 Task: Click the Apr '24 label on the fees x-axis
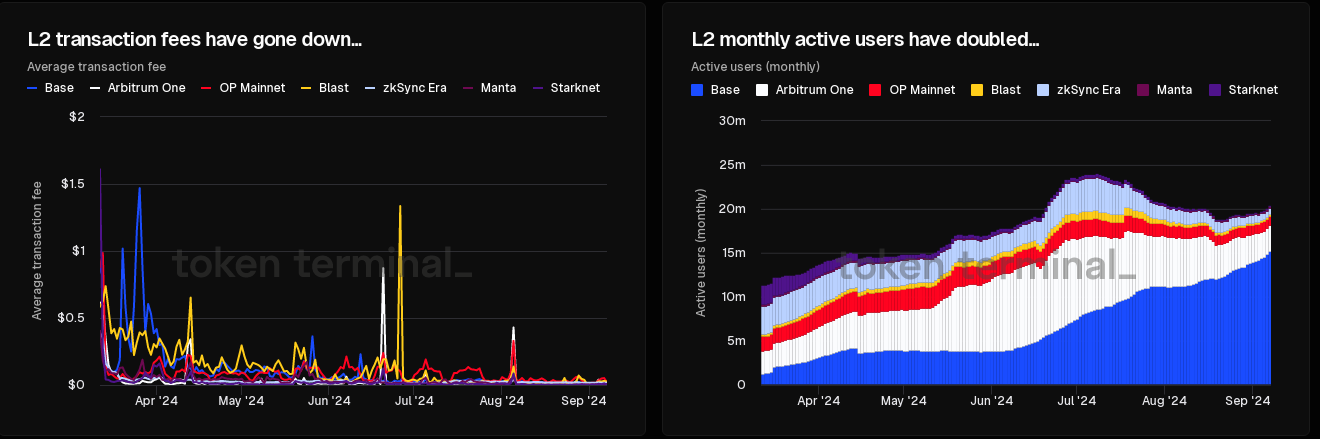[156, 401]
